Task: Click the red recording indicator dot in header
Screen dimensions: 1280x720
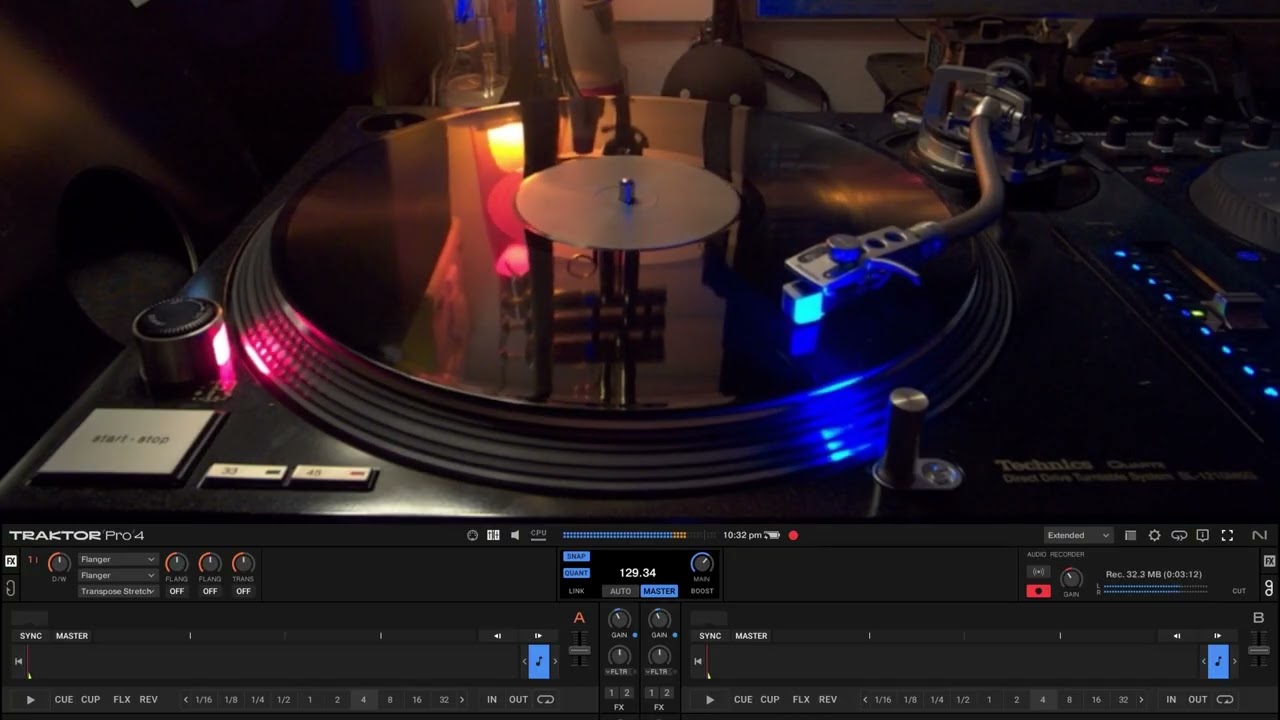Action: pos(793,535)
